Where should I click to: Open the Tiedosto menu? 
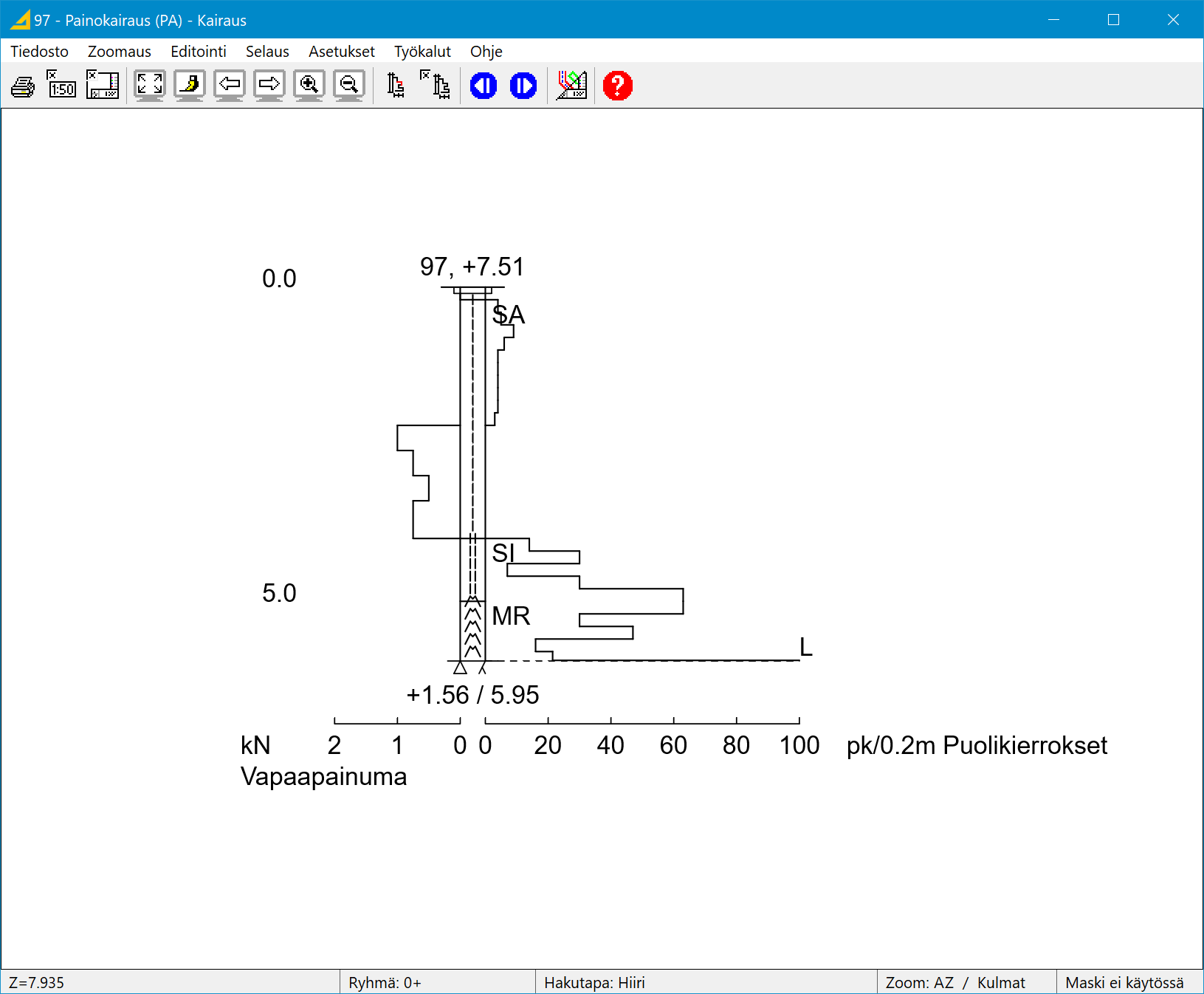click(x=39, y=52)
